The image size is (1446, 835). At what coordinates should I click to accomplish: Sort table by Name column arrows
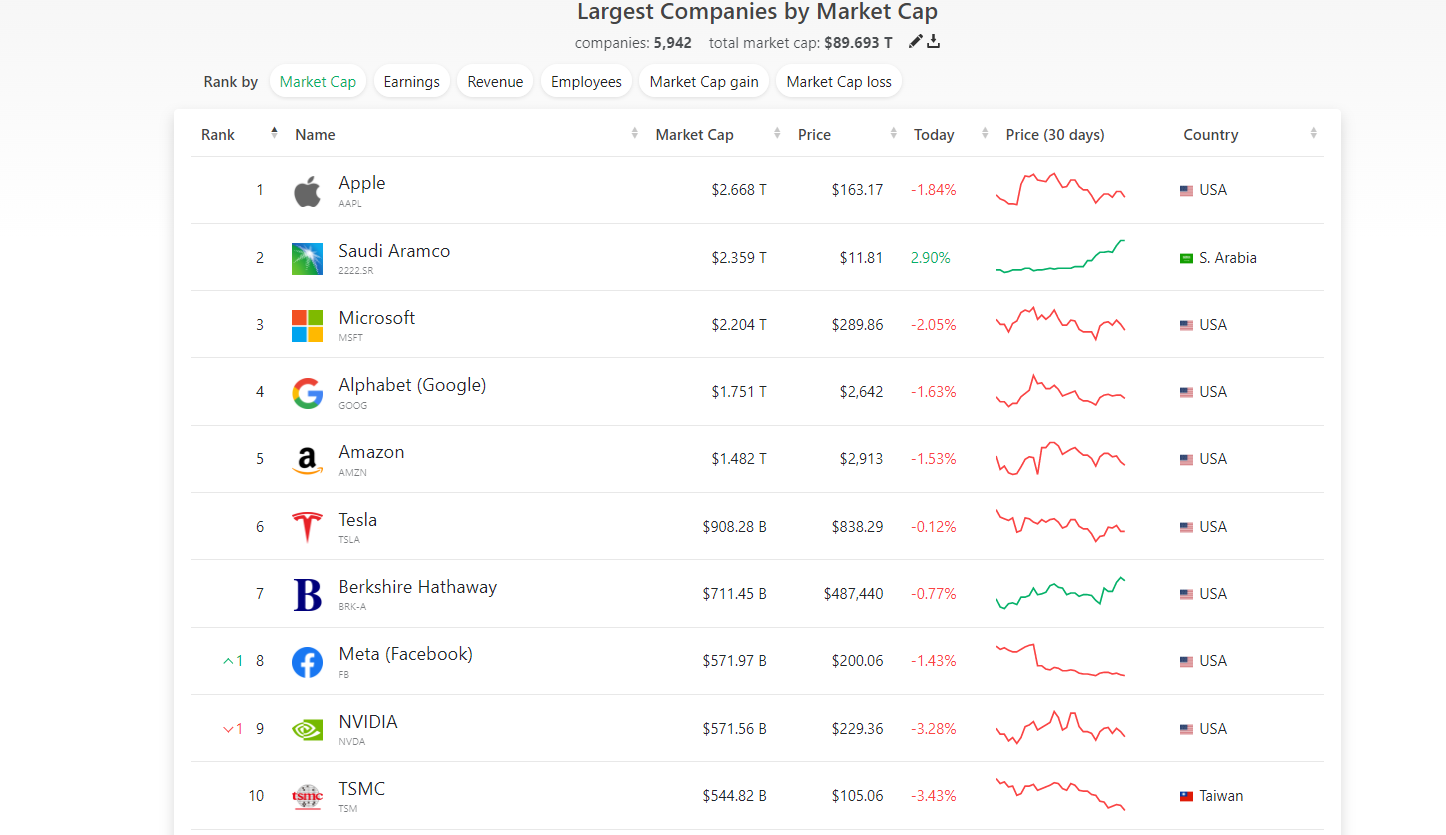pyautogui.click(x=634, y=133)
